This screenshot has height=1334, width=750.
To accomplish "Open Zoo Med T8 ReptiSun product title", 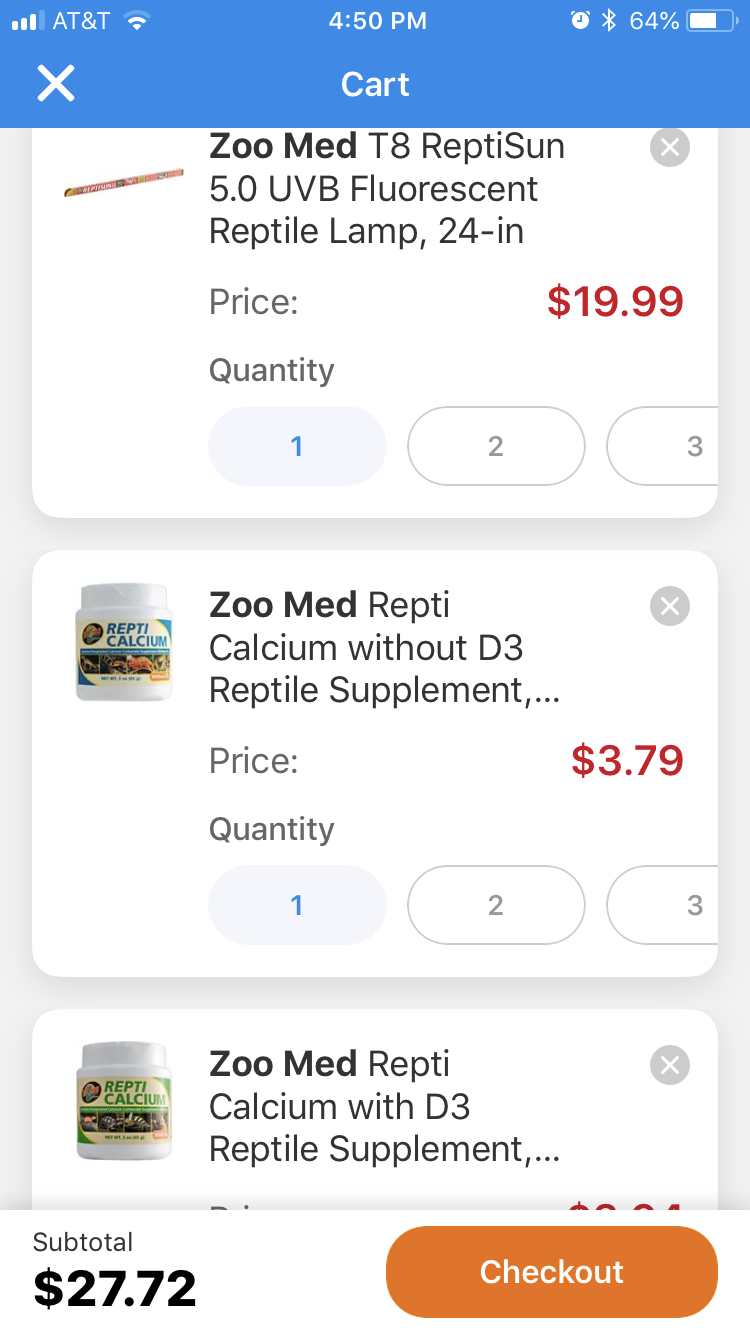I will tap(387, 189).
